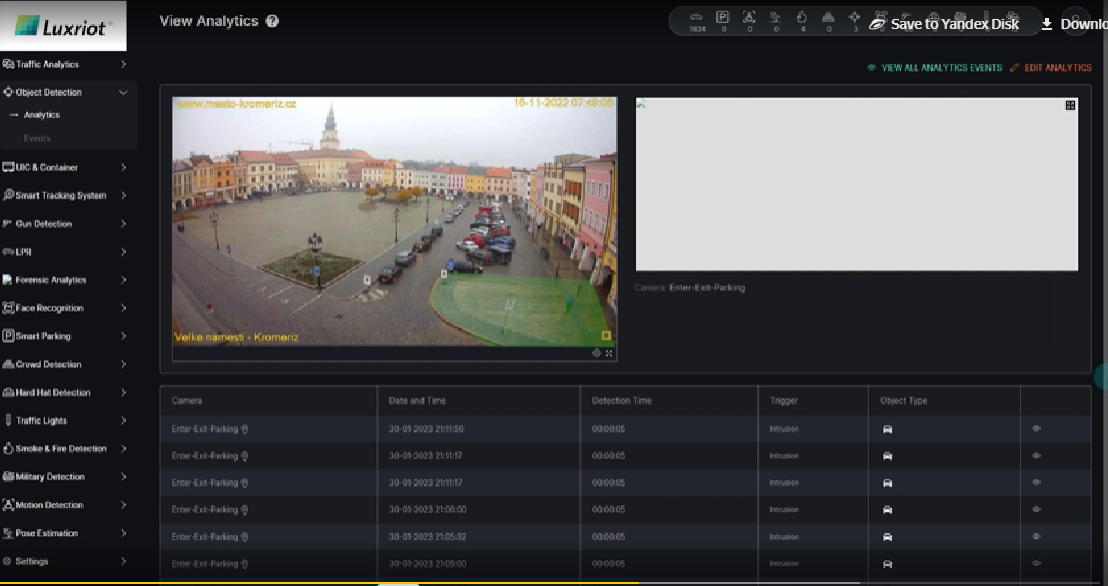Open Events under Object Detection
The image size is (1108, 586).
click(37, 138)
